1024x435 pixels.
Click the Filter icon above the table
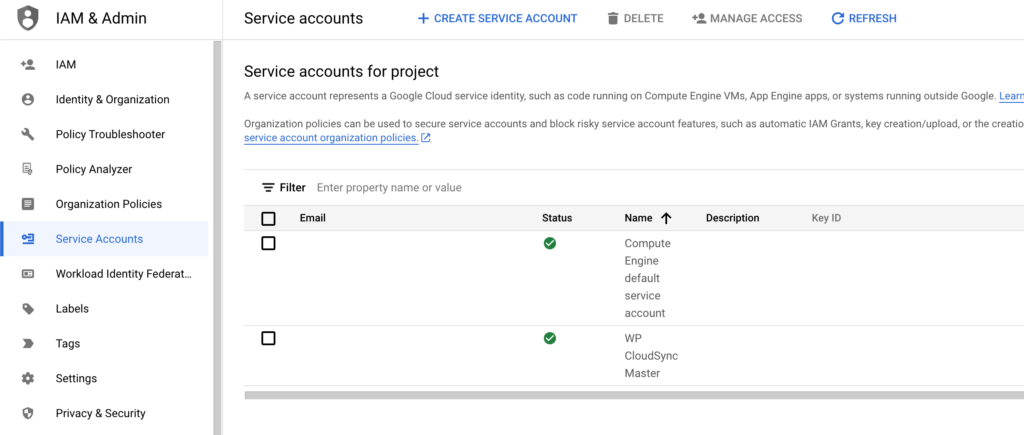tap(268, 188)
